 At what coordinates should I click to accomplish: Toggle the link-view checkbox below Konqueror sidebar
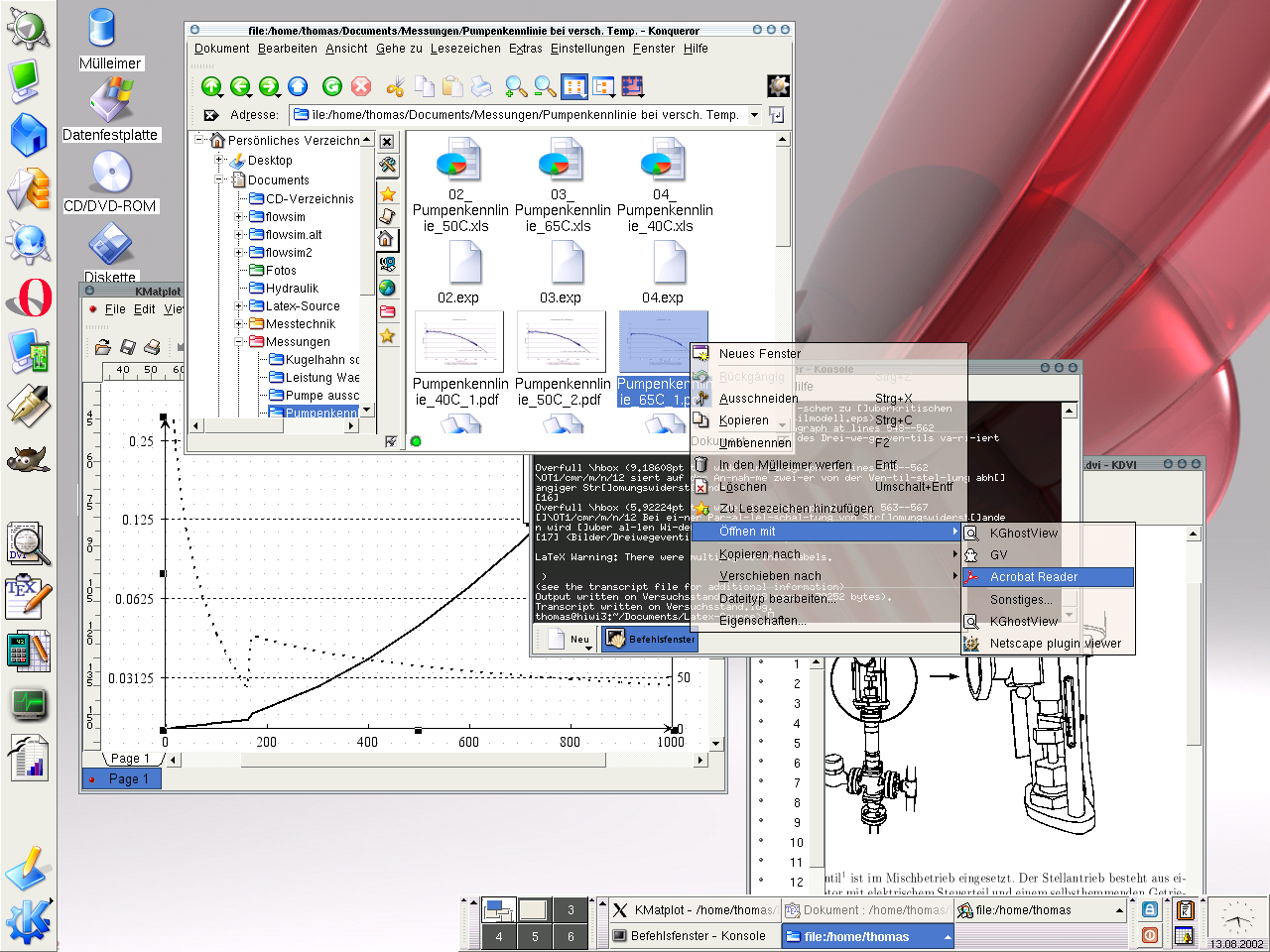(391, 441)
